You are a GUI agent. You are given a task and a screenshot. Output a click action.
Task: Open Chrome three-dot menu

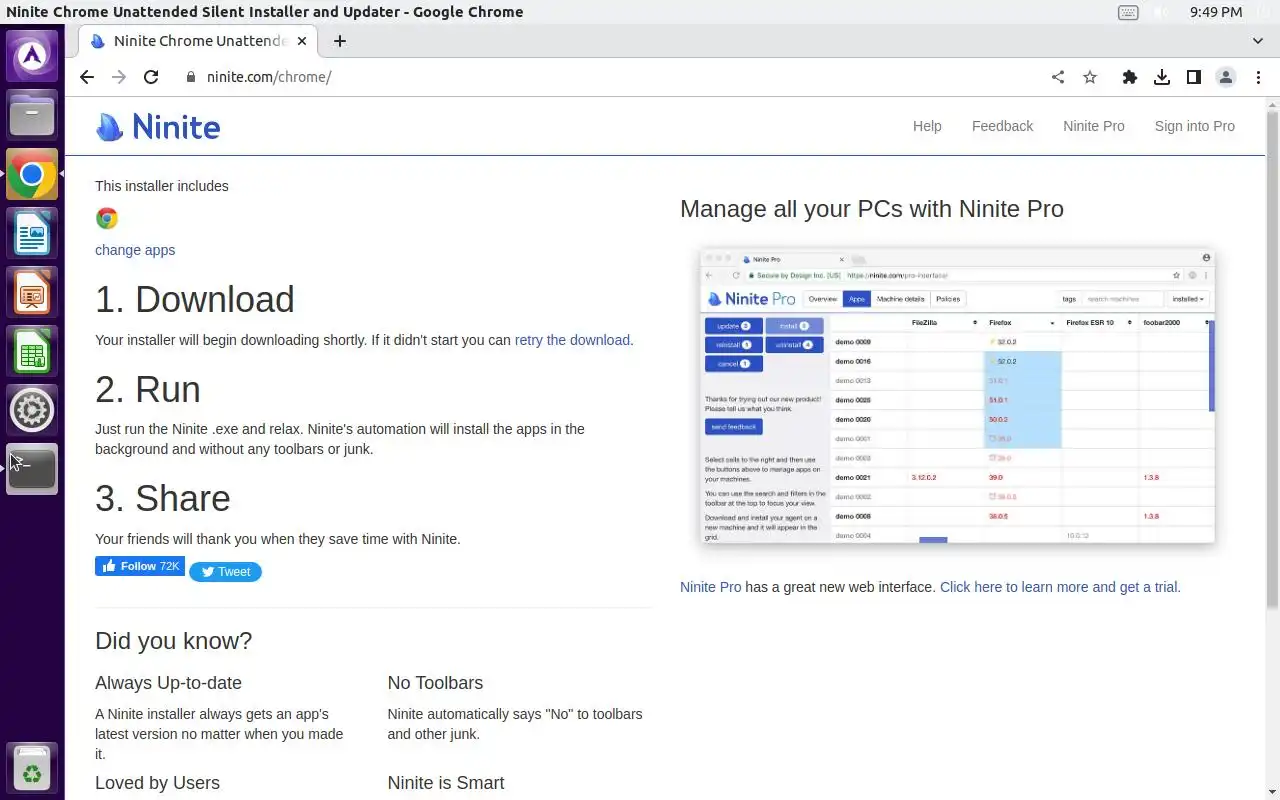click(x=1258, y=77)
